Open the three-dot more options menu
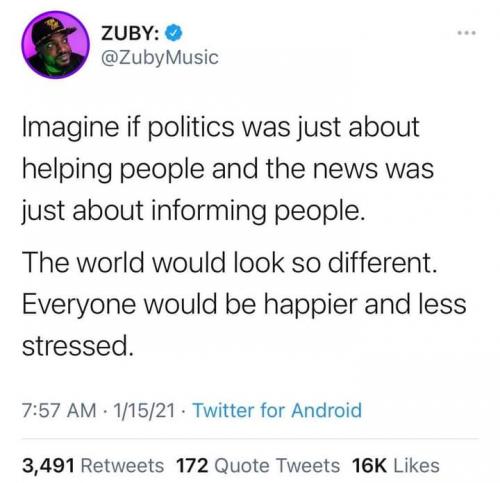Viewport: 500px width, 483px height. [x=467, y=33]
